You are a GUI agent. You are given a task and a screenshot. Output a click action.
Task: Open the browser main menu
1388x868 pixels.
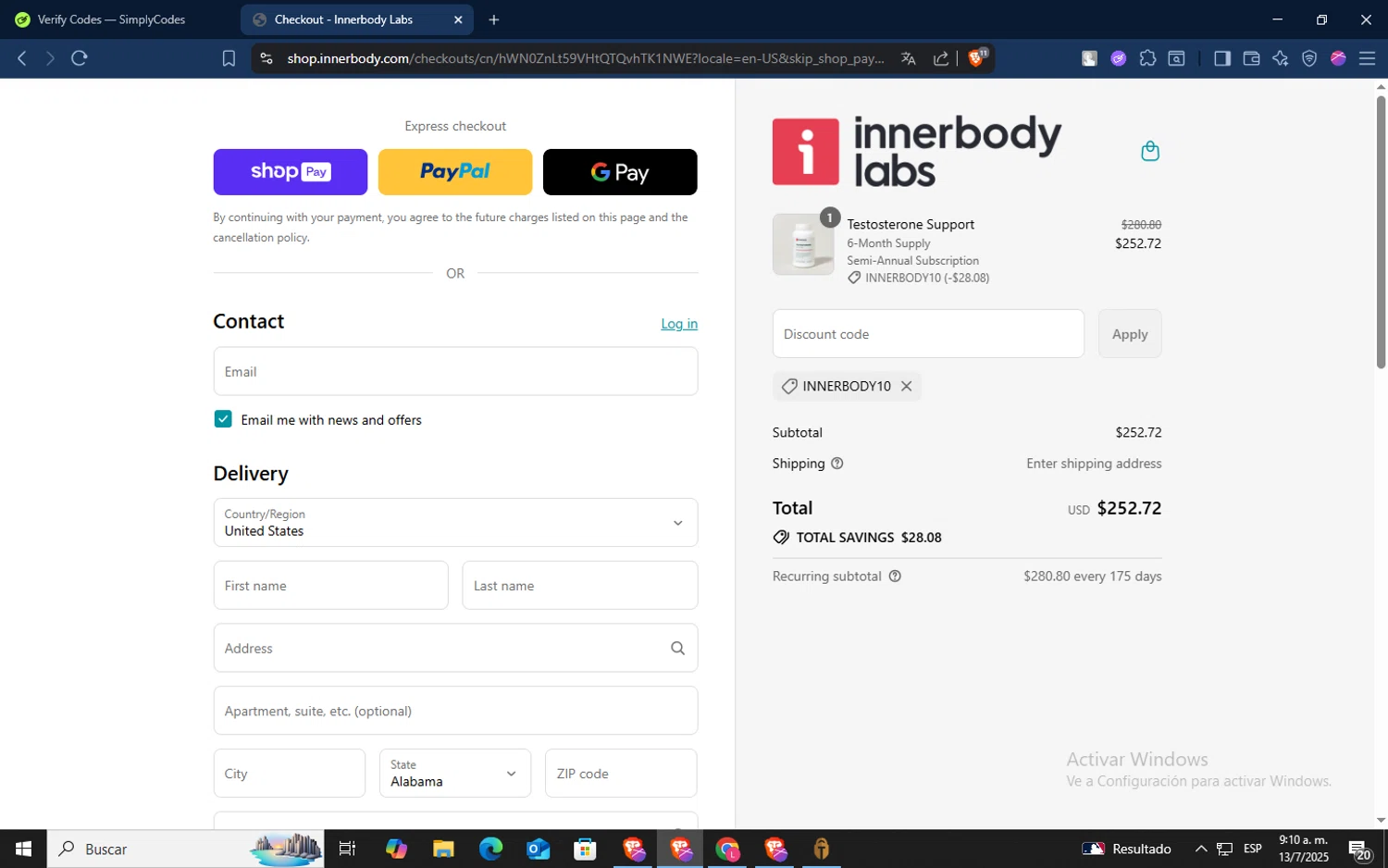[1367, 58]
